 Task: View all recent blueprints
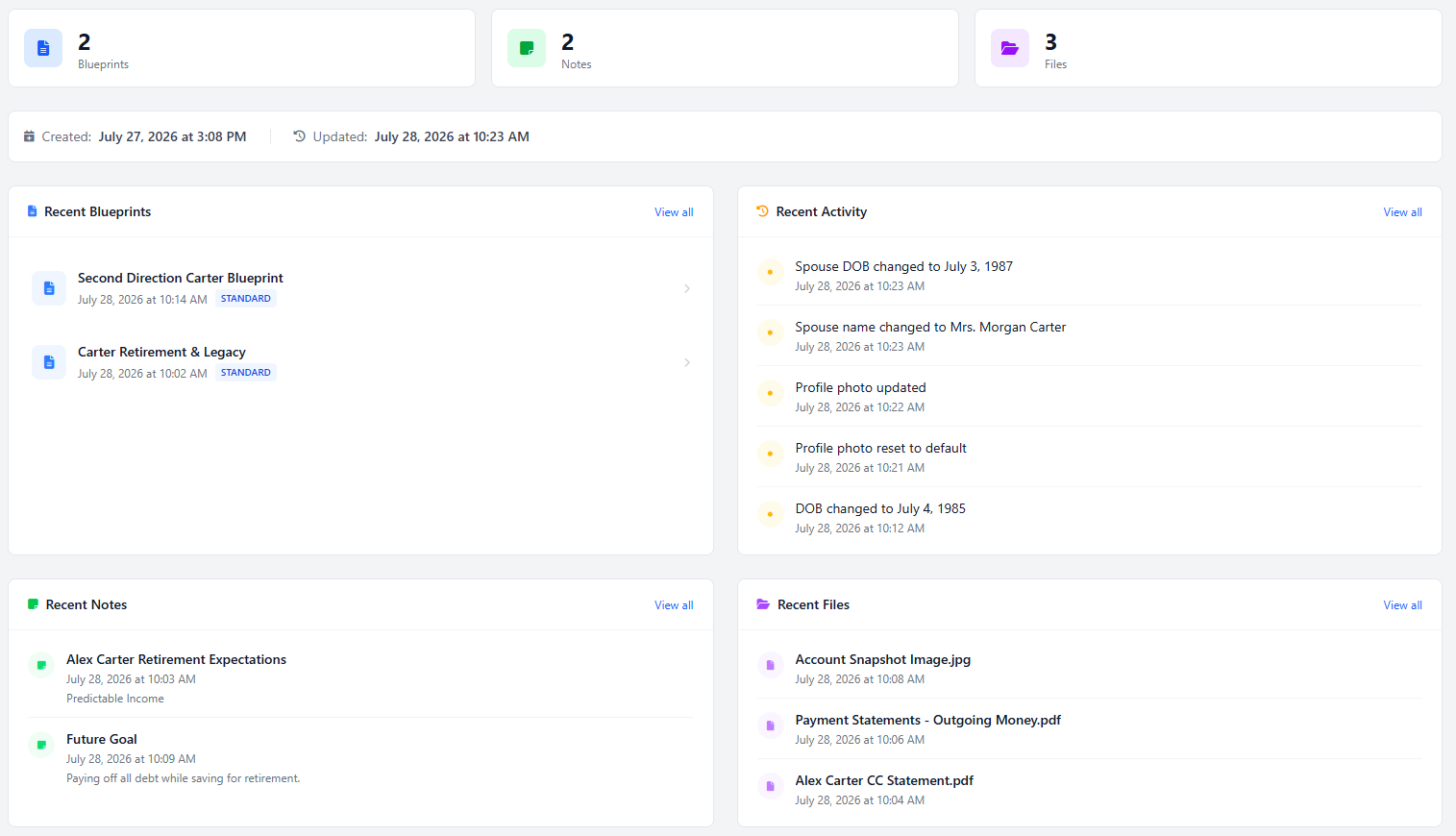(674, 212)
